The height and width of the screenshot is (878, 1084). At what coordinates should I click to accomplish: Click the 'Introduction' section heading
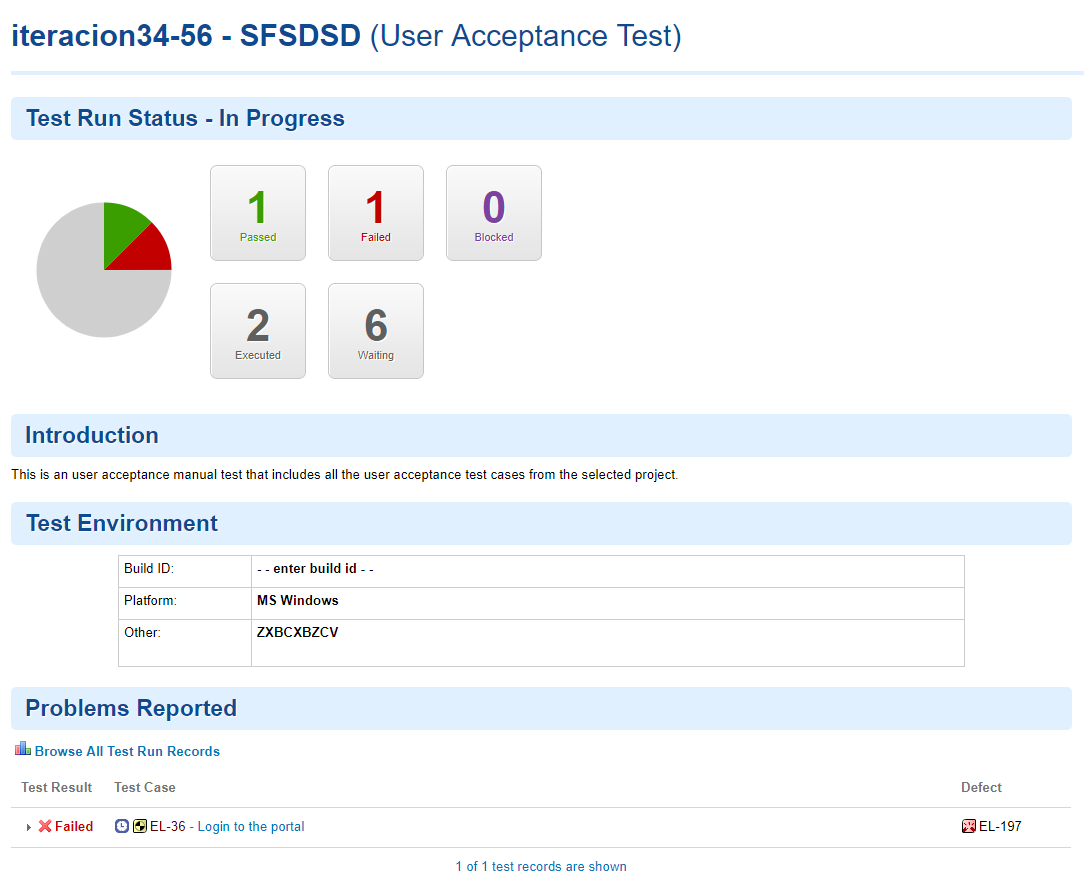coord(92,435)
